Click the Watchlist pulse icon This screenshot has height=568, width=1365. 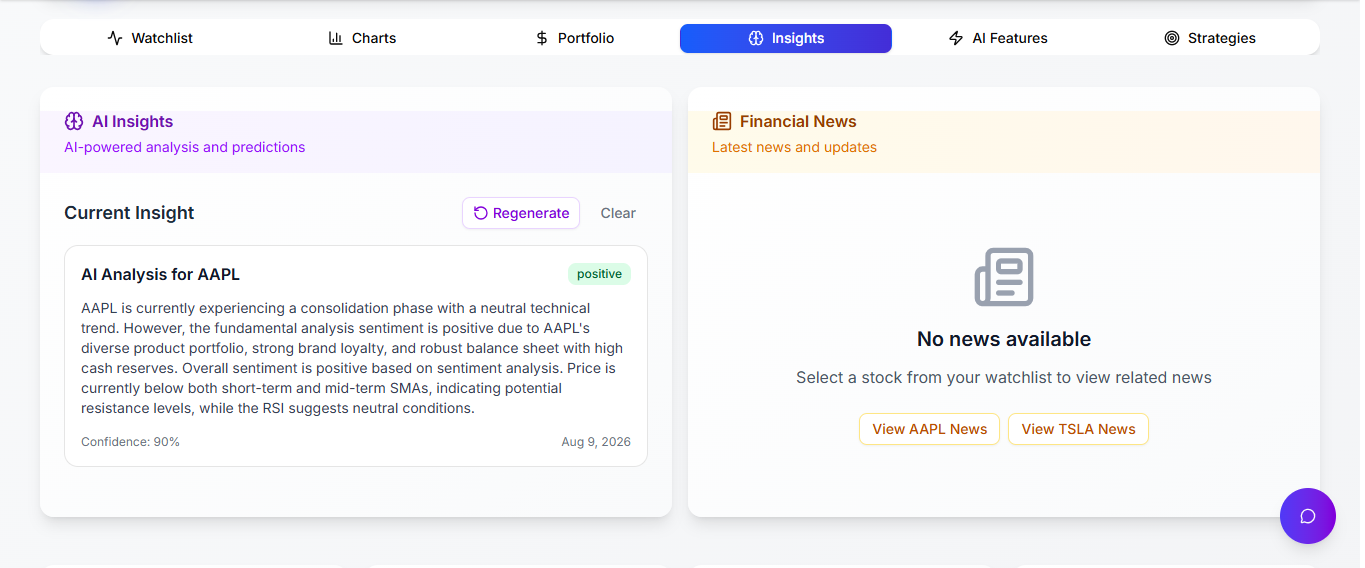[115, 38]
